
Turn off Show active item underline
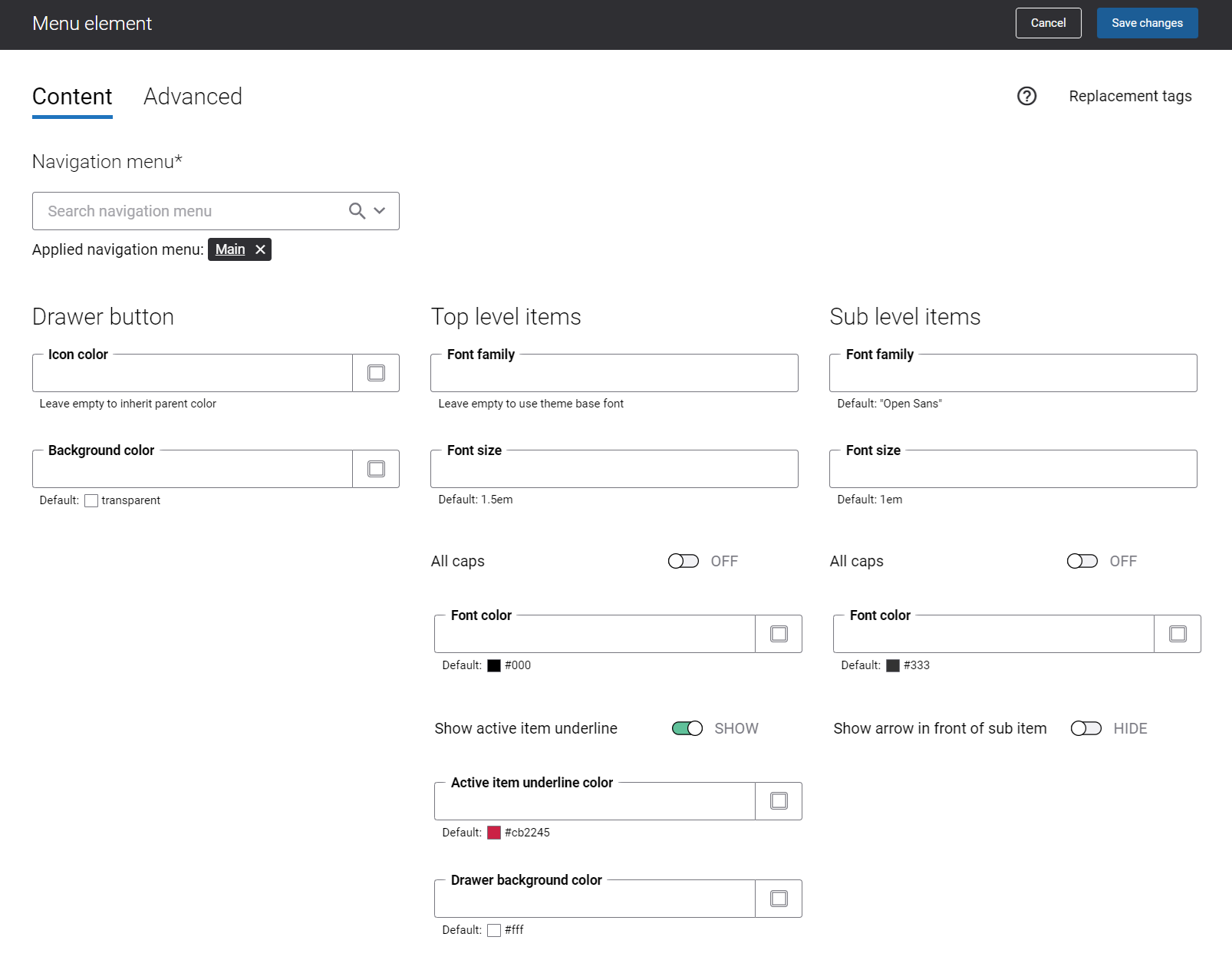click(x=687, y=728)
